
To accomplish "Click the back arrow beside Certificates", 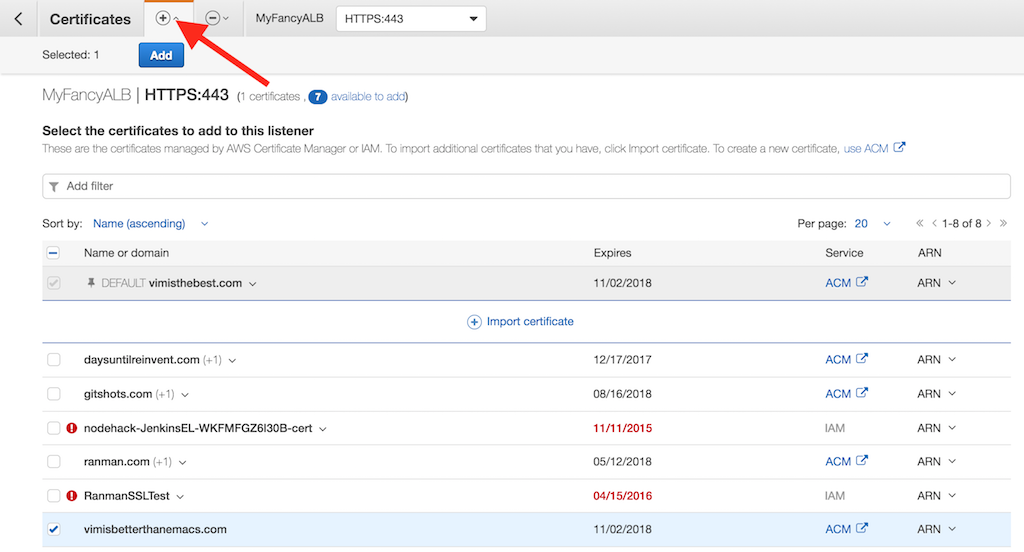I will click(x=18, y=19).
